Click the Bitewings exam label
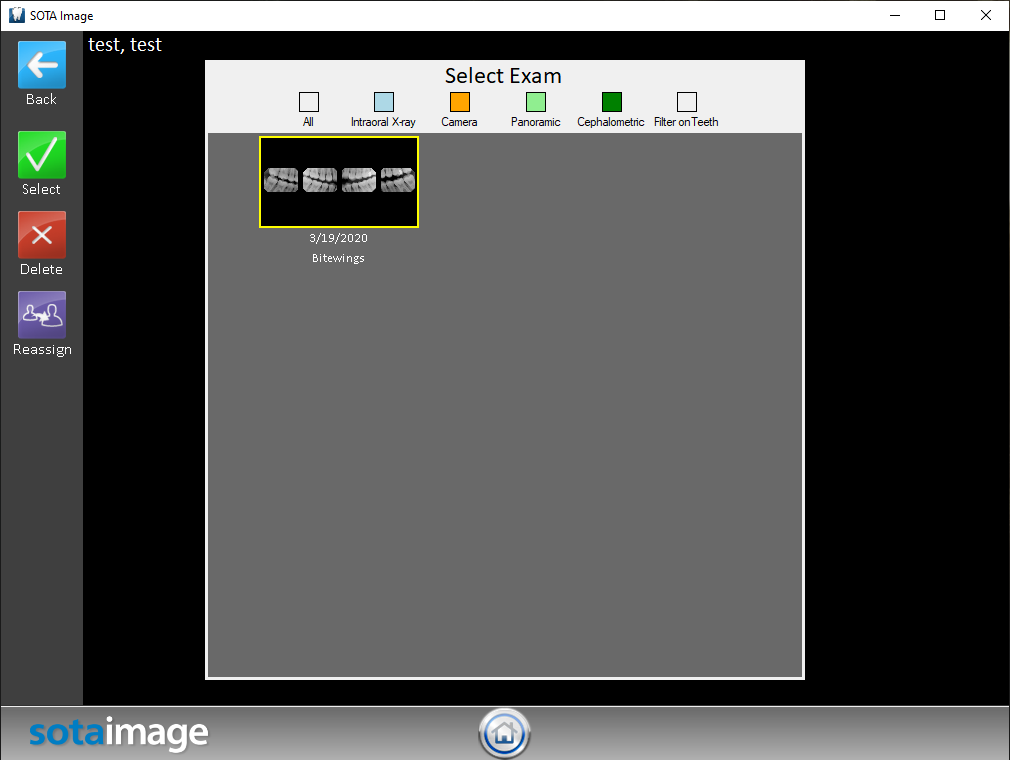This screenshot has width=1010, height=760. (x=338, y=258)
